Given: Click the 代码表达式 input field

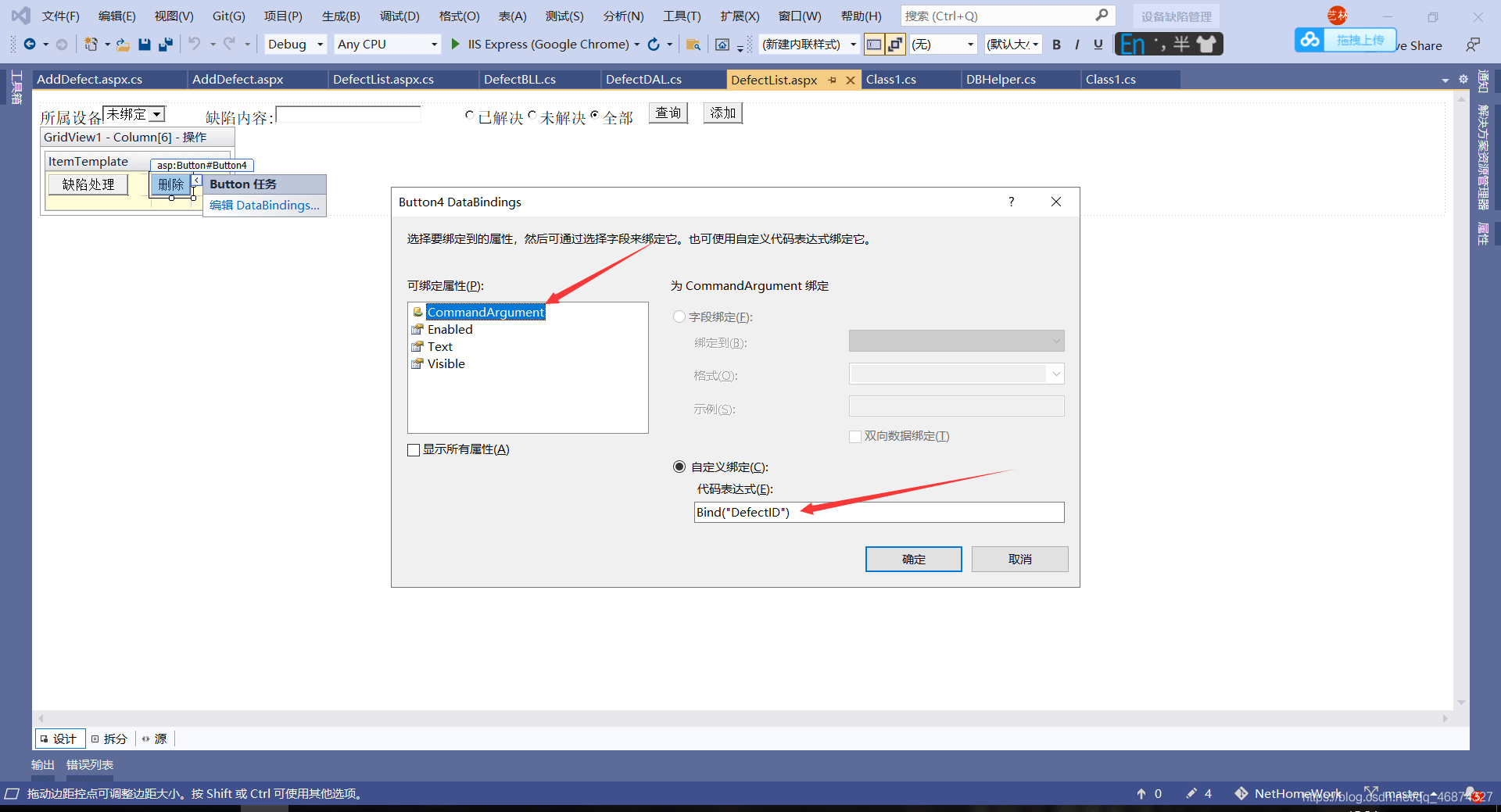Looking at the screenshot, I should click(x=879, y=512).
